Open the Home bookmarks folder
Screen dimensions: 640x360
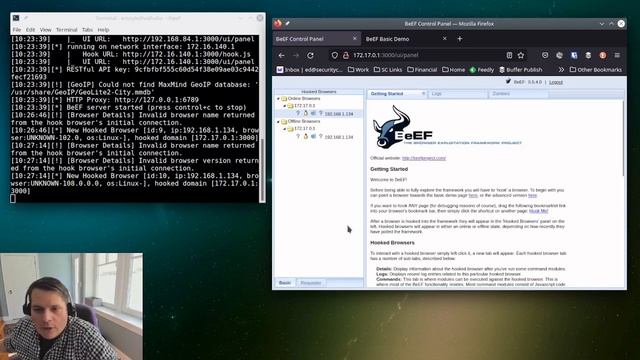(453, 70)
